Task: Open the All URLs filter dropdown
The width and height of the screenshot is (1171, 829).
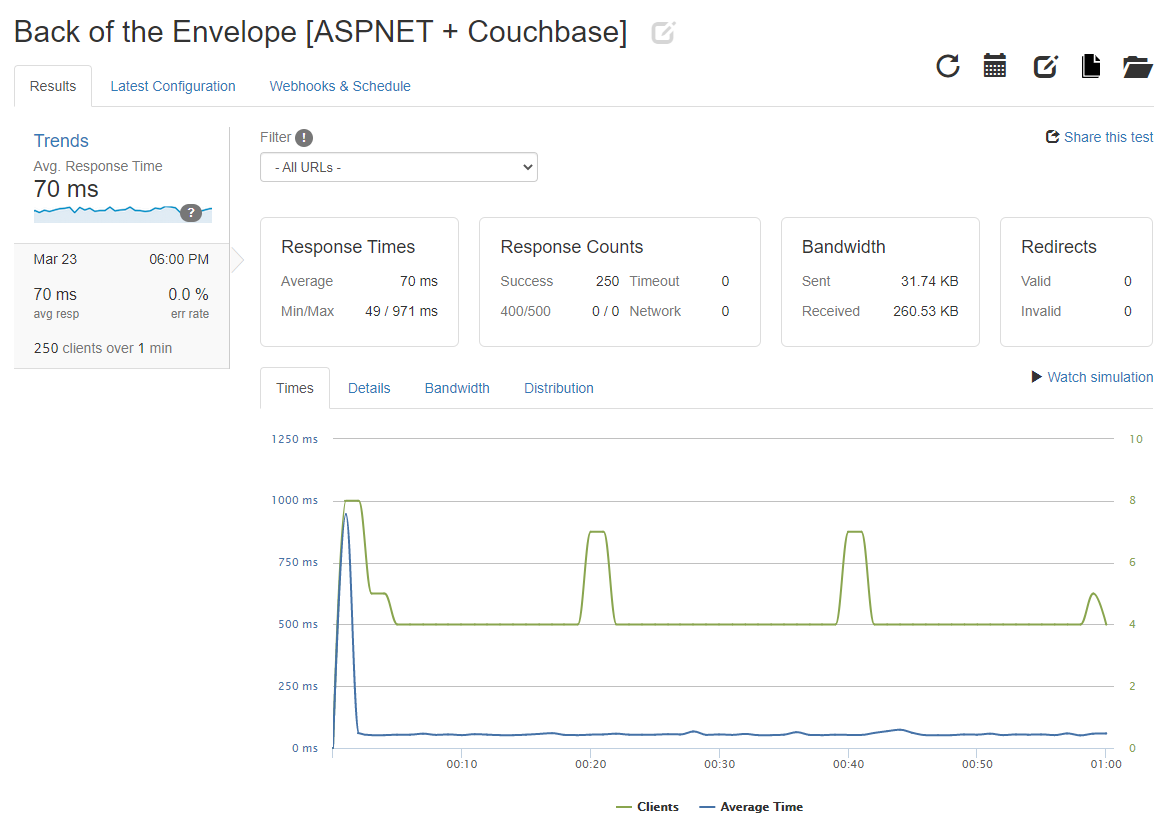Action: (399, 167)
